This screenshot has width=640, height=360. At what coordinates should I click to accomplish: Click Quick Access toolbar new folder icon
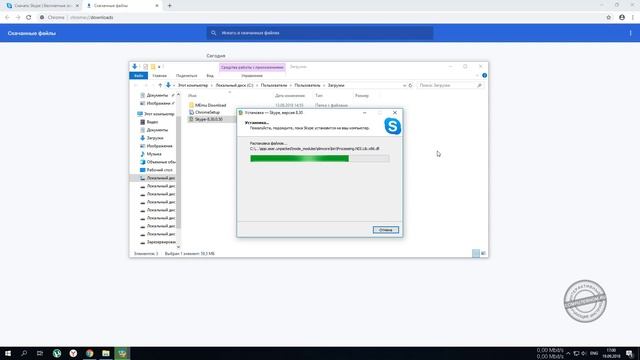(153, 67)
